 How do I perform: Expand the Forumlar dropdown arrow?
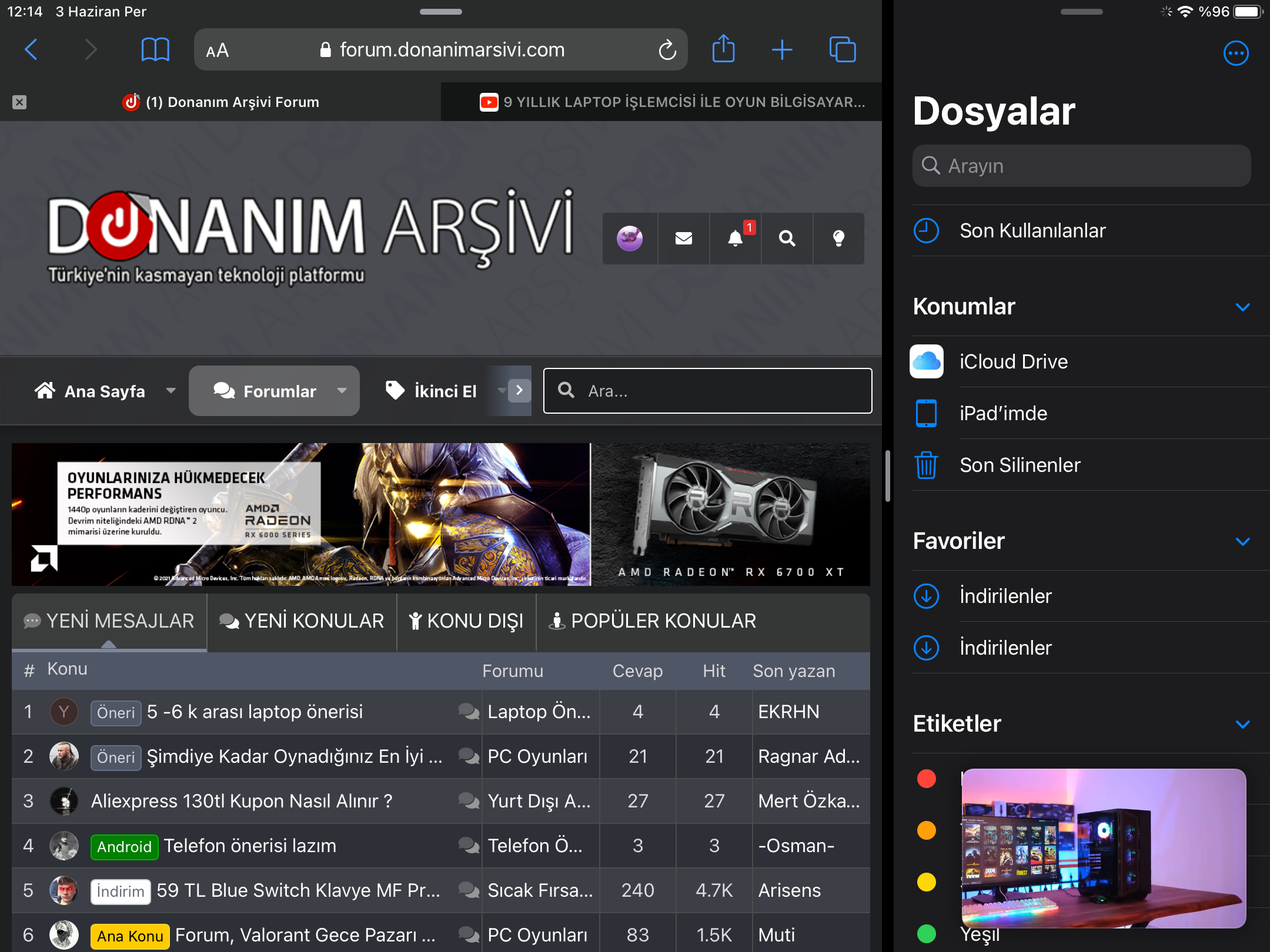342,391
